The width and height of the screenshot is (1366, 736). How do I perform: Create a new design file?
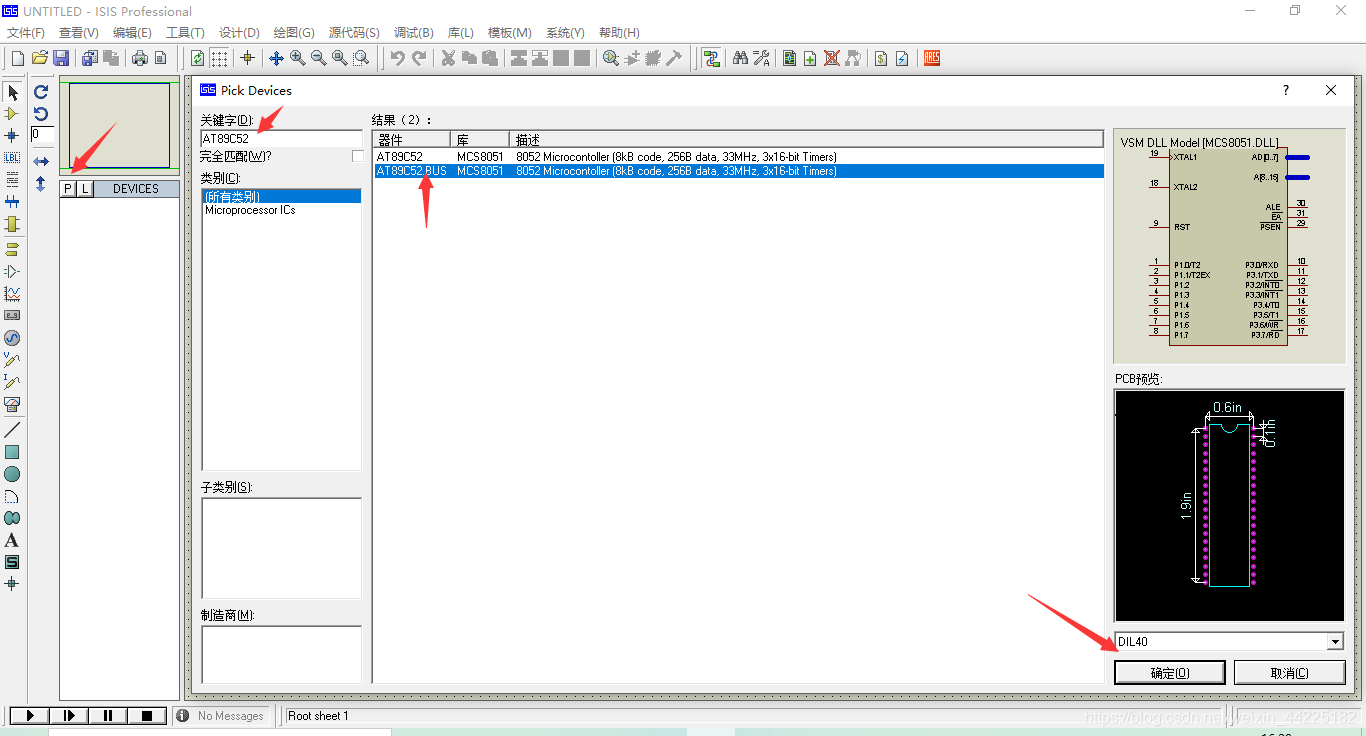(17, 58)
